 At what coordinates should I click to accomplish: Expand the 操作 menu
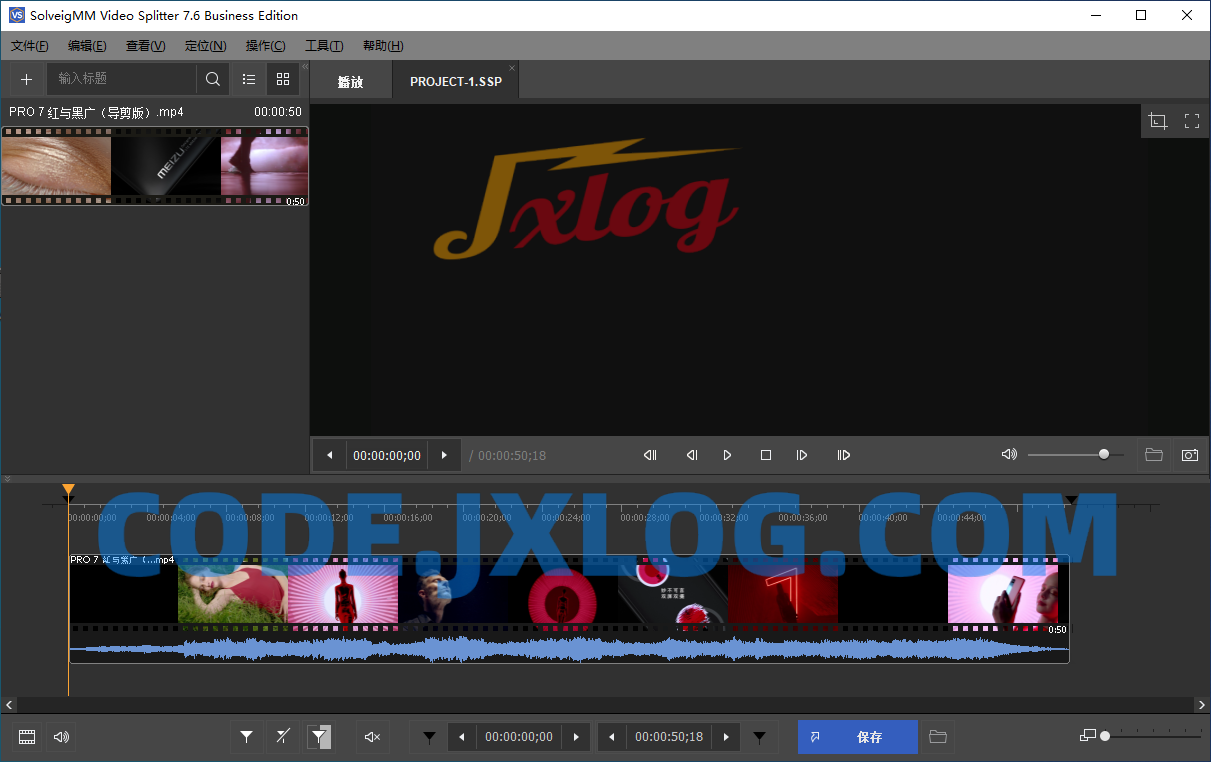(x=265, y=45)
